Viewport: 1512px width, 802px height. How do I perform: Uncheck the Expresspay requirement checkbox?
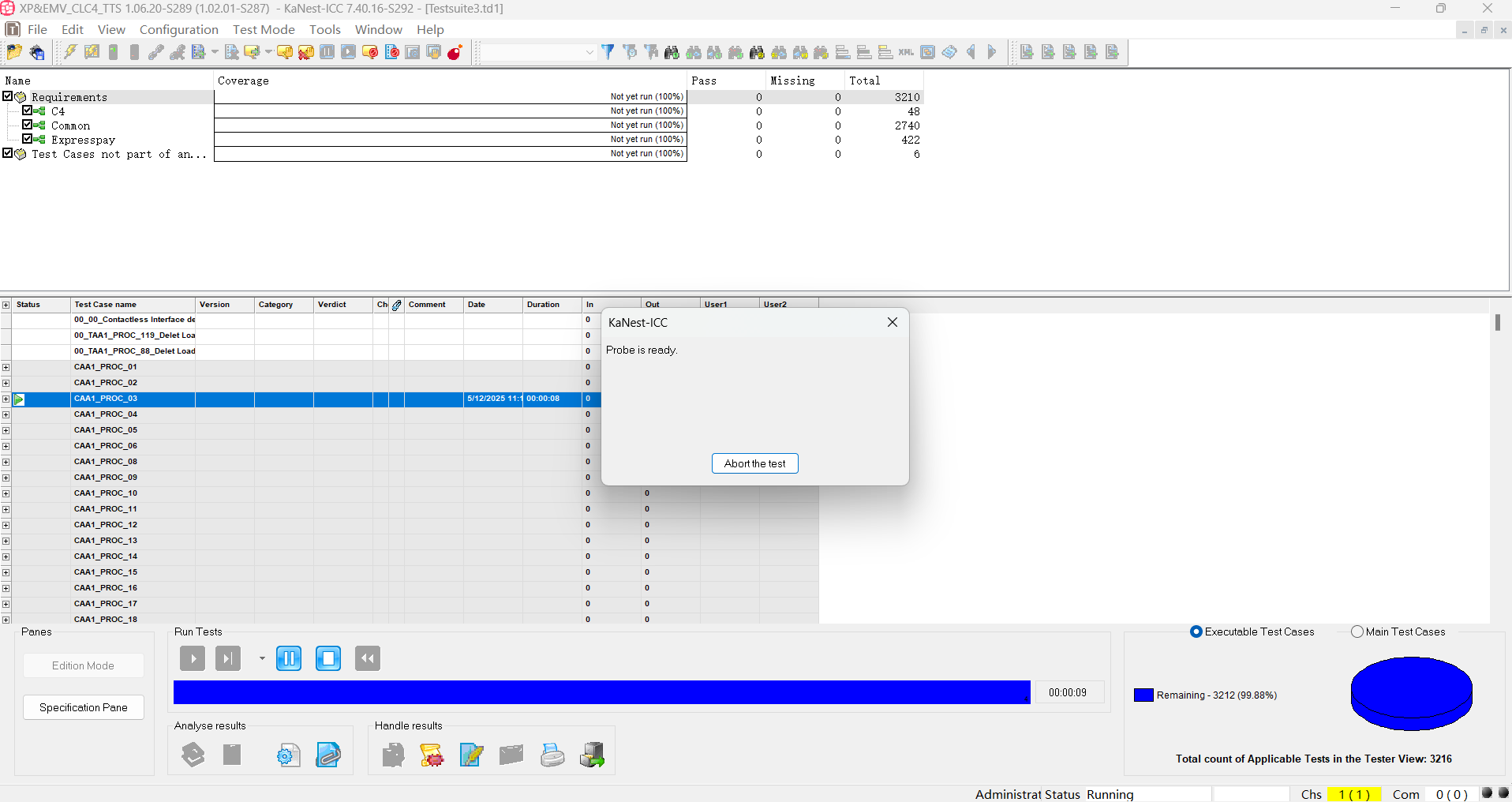28,139
